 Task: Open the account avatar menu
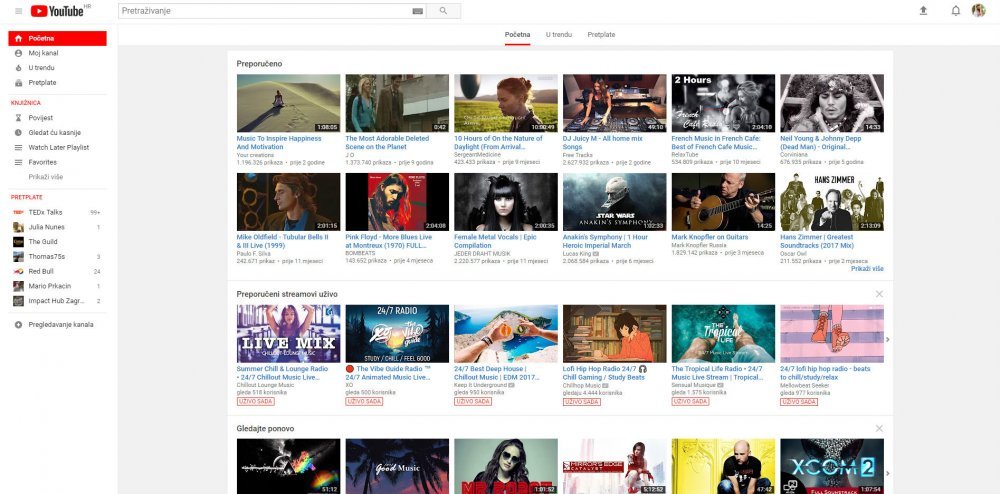(978, 10)
